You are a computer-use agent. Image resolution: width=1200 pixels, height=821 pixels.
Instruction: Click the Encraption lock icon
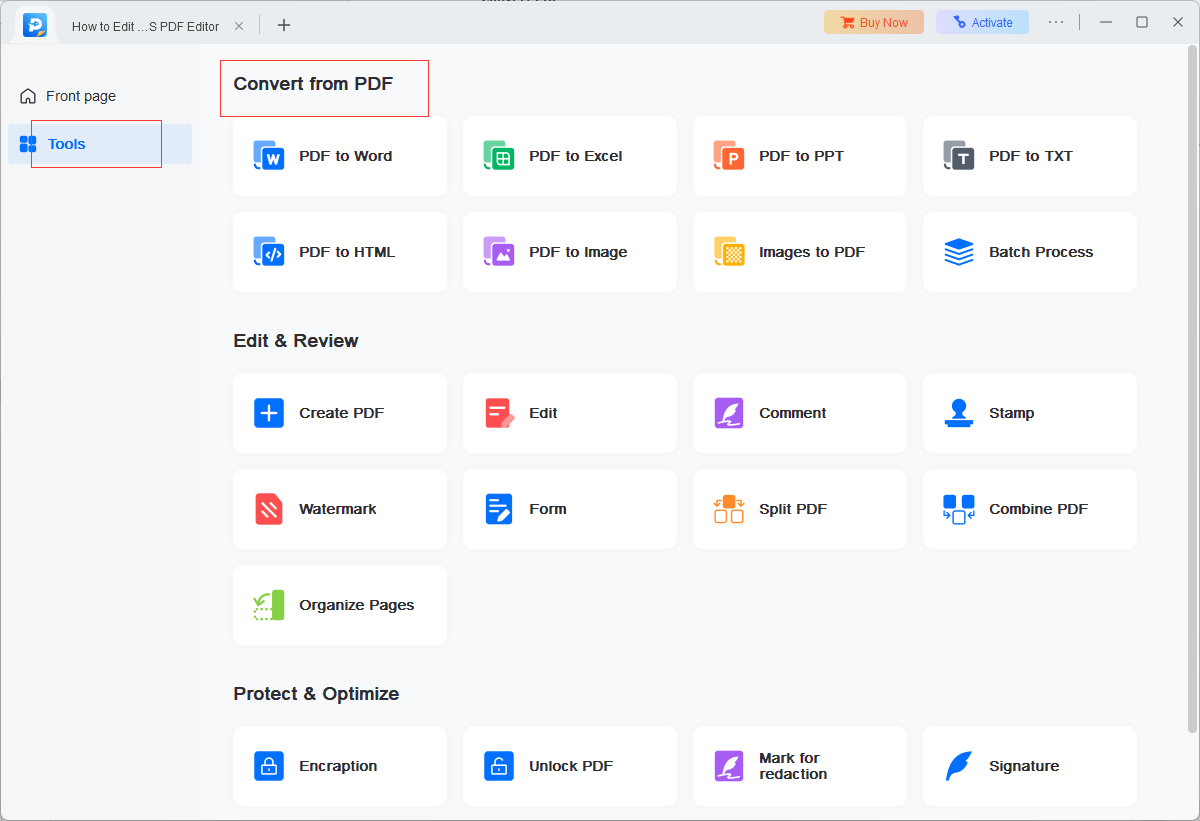(x=269, y=766)
